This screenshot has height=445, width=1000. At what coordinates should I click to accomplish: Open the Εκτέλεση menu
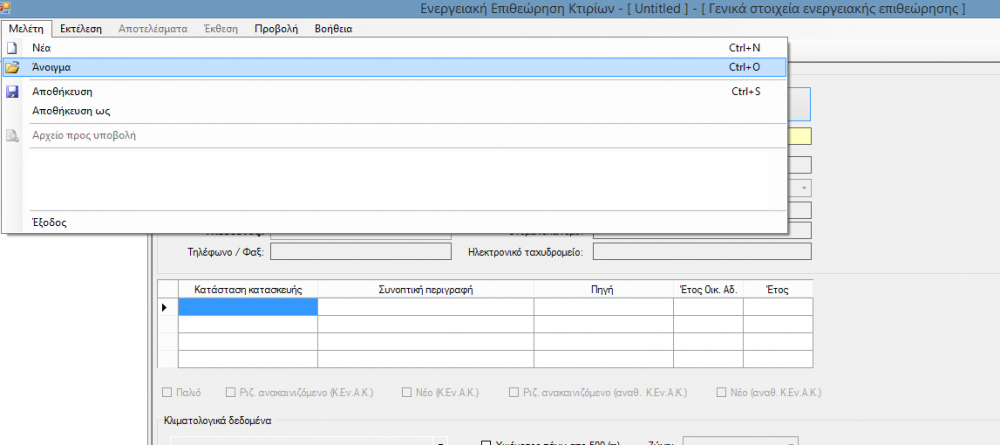pyautogui.click(x=81, y=29)
